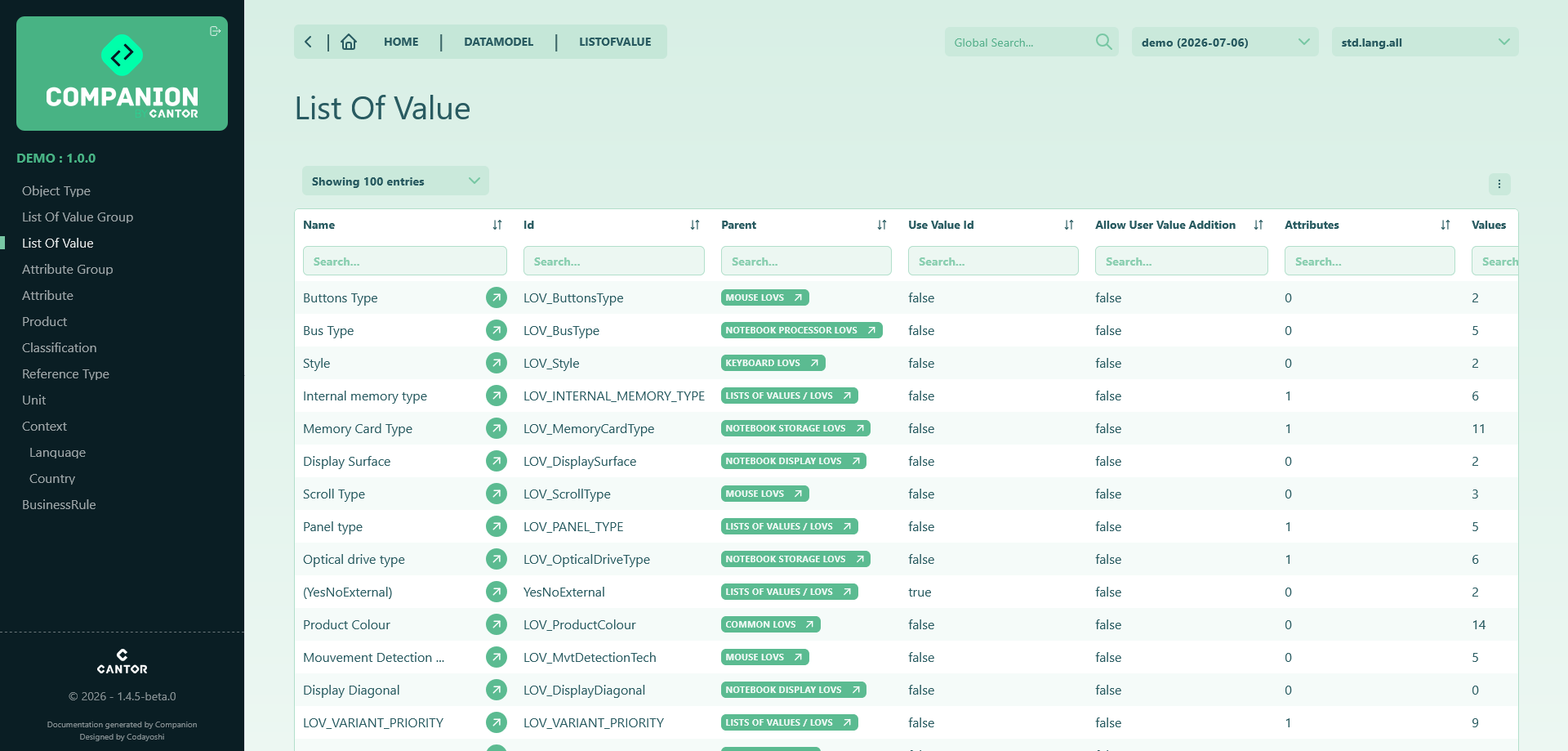Click the home icon in breadcrumb
The height and width of the screenshot is (751, 1568).
click(349, 42)
